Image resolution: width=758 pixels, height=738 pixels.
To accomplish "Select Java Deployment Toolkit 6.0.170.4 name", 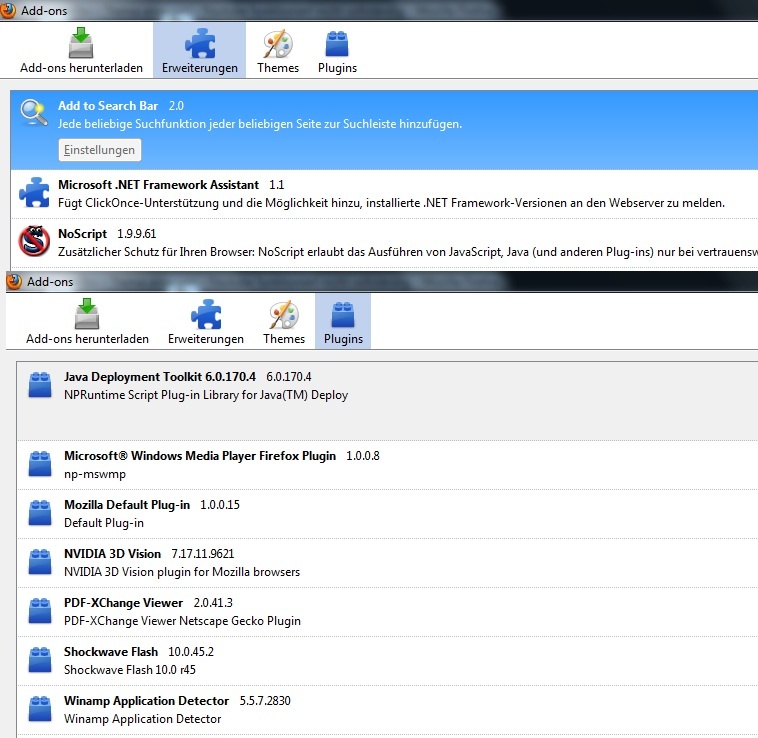I will (160, 377).
